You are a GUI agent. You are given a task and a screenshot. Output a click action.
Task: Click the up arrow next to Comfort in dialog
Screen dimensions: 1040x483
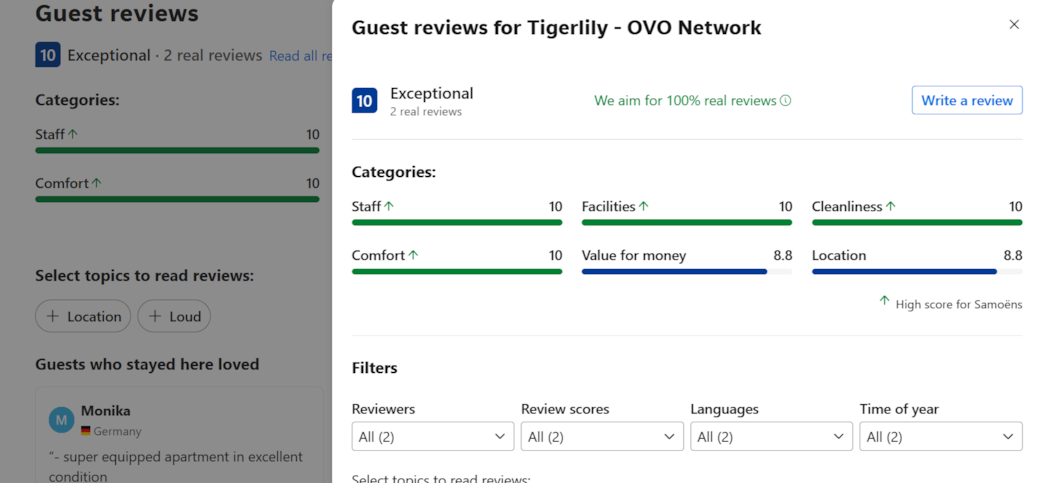point(413,255)
